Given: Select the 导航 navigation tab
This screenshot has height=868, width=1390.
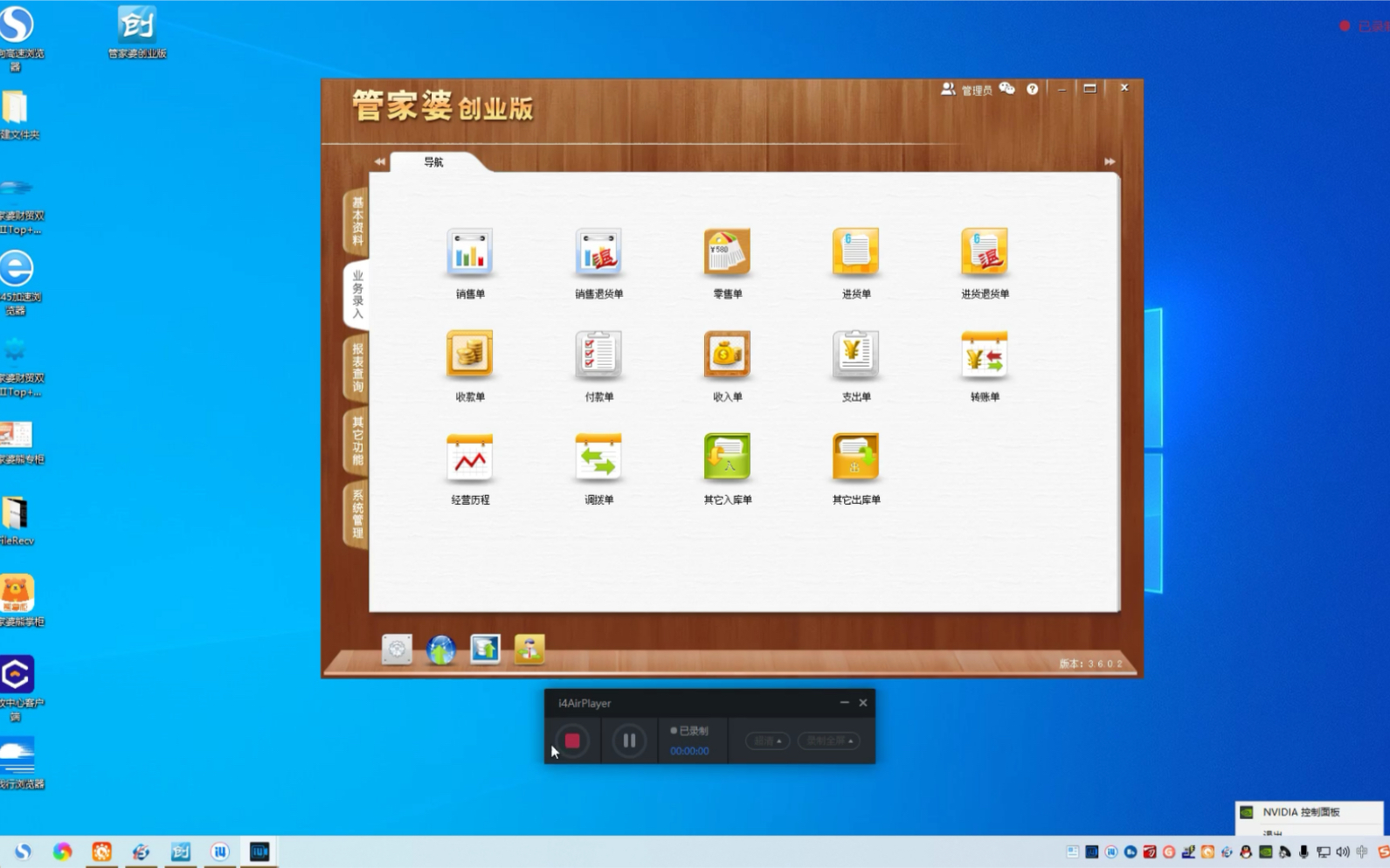Looking at the screenshot, I should (x=434, y=162).
